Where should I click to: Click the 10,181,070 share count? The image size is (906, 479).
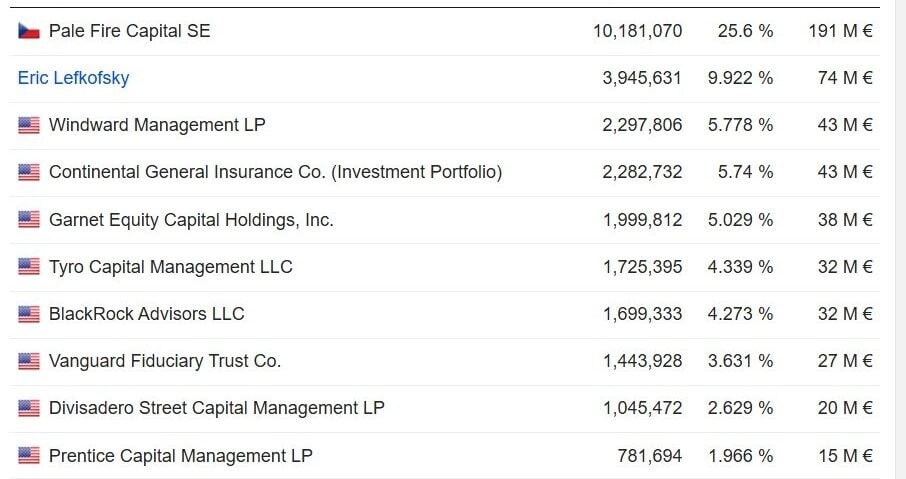click(638, 31)
